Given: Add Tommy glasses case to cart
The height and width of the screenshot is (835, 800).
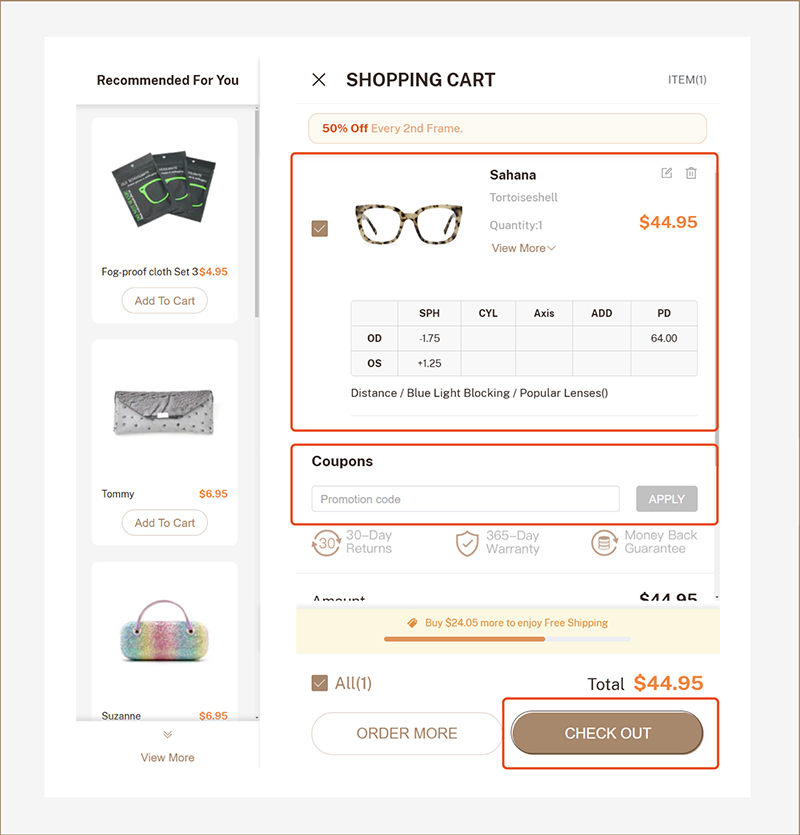Looking at the screenshot, I should 165,523.
